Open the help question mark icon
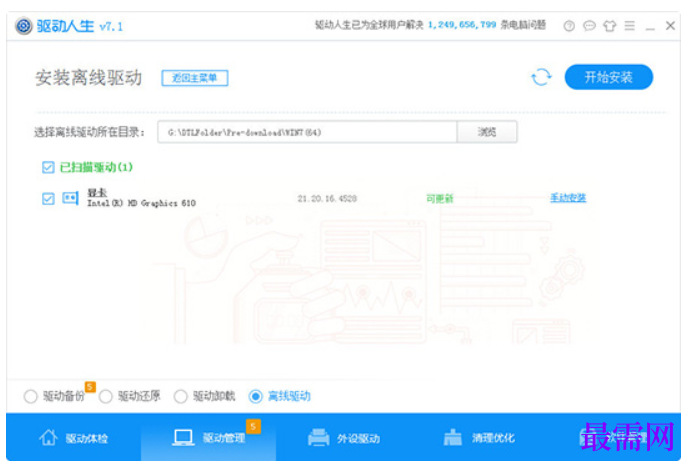The image size is (693, 468). 569,26
